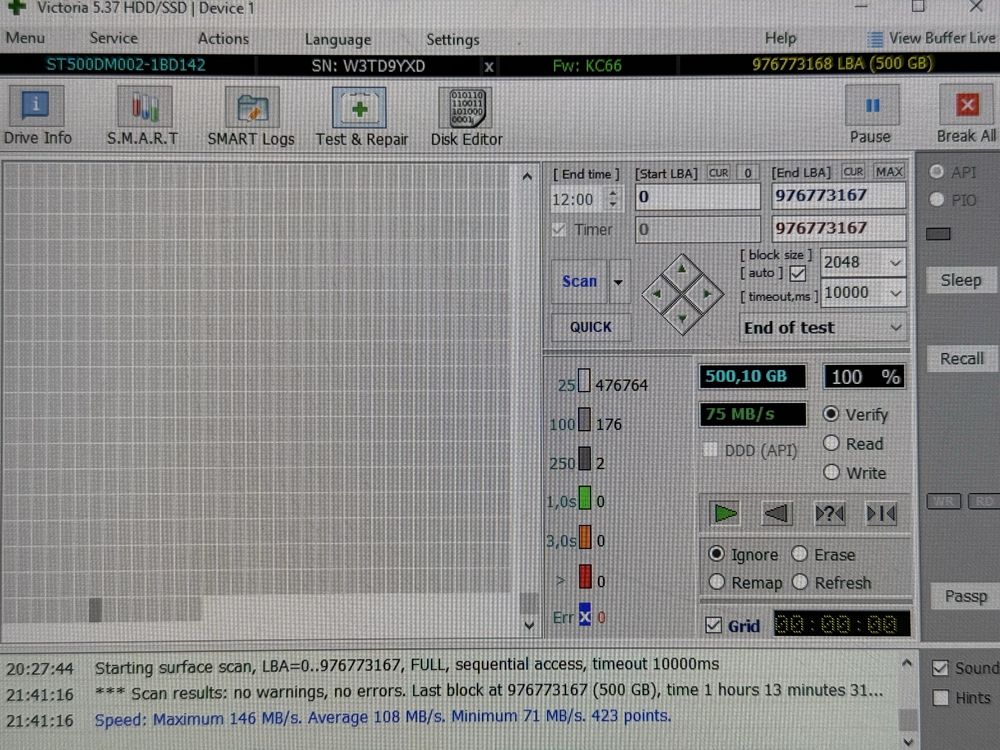Click the End LBA 976773167 field
This screenshot has height=750, width=1000.
pos(838,196)
